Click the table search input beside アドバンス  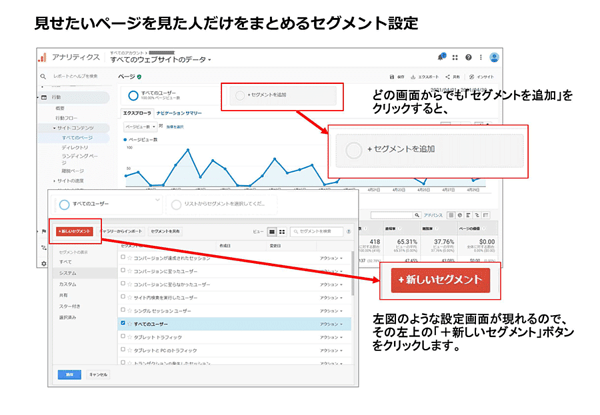[x=392, y=215]
